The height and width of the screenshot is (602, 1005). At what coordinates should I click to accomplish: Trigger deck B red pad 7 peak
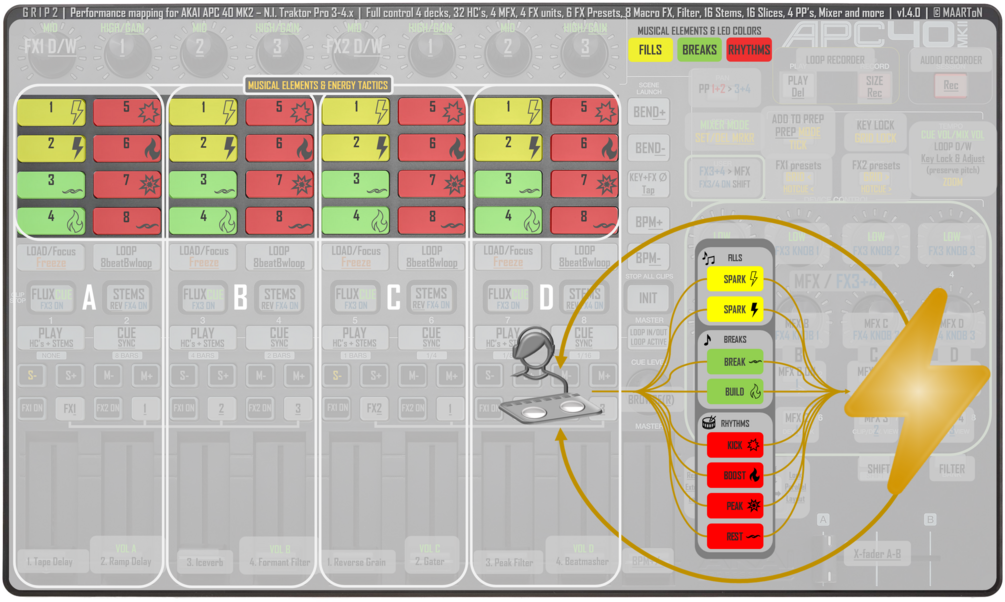(x=279, y=185)
